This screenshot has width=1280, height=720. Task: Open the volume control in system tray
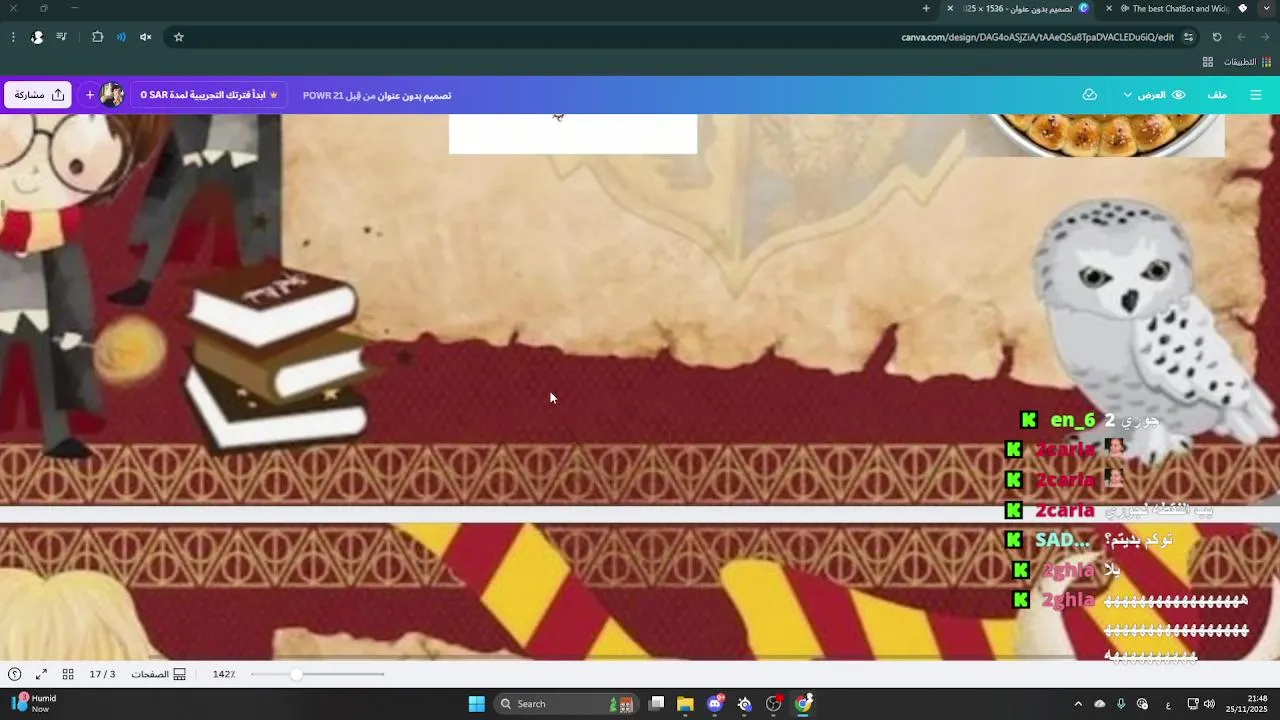(1209, 704)
